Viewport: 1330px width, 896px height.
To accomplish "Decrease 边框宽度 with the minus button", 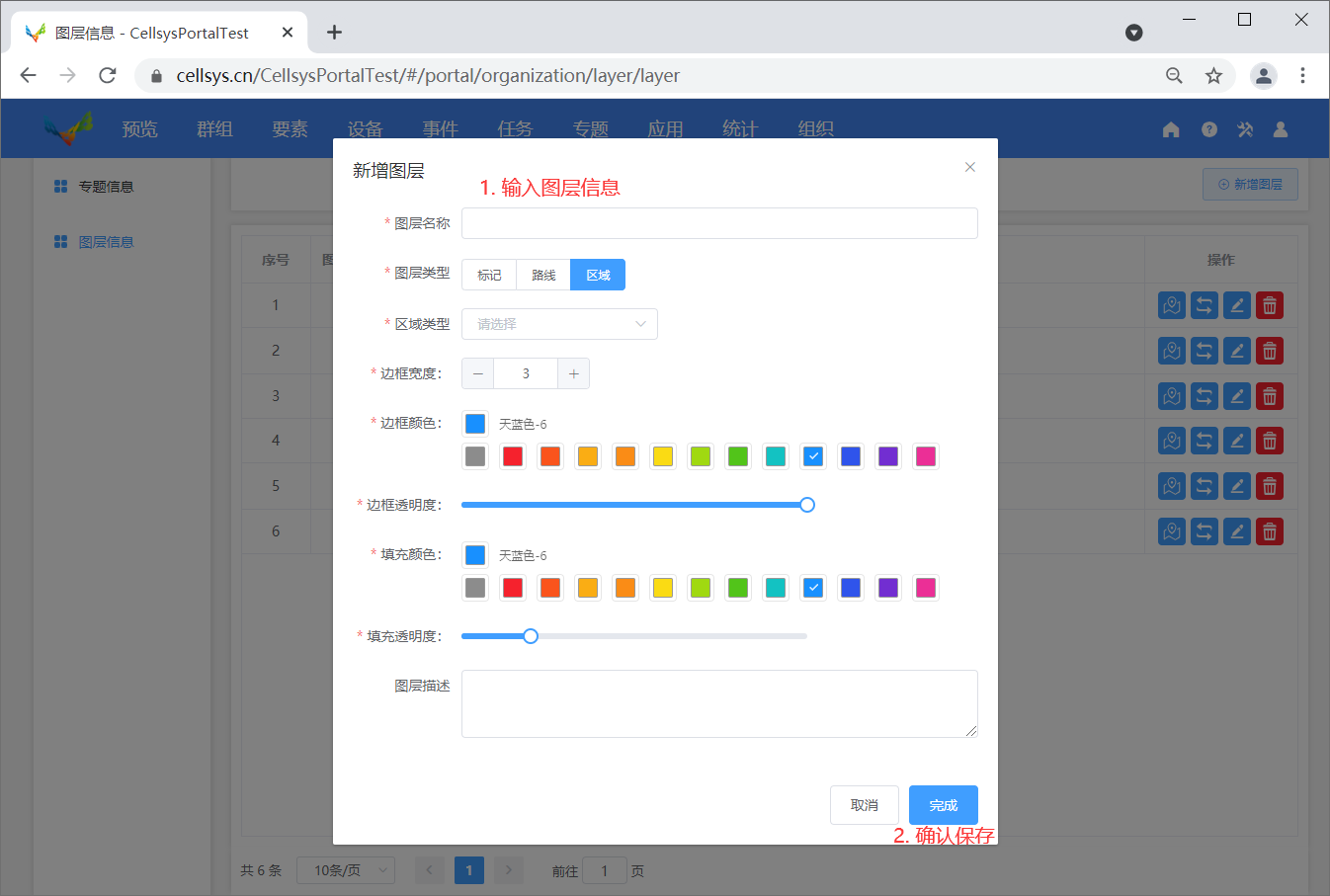I will (x=478, y=373).
